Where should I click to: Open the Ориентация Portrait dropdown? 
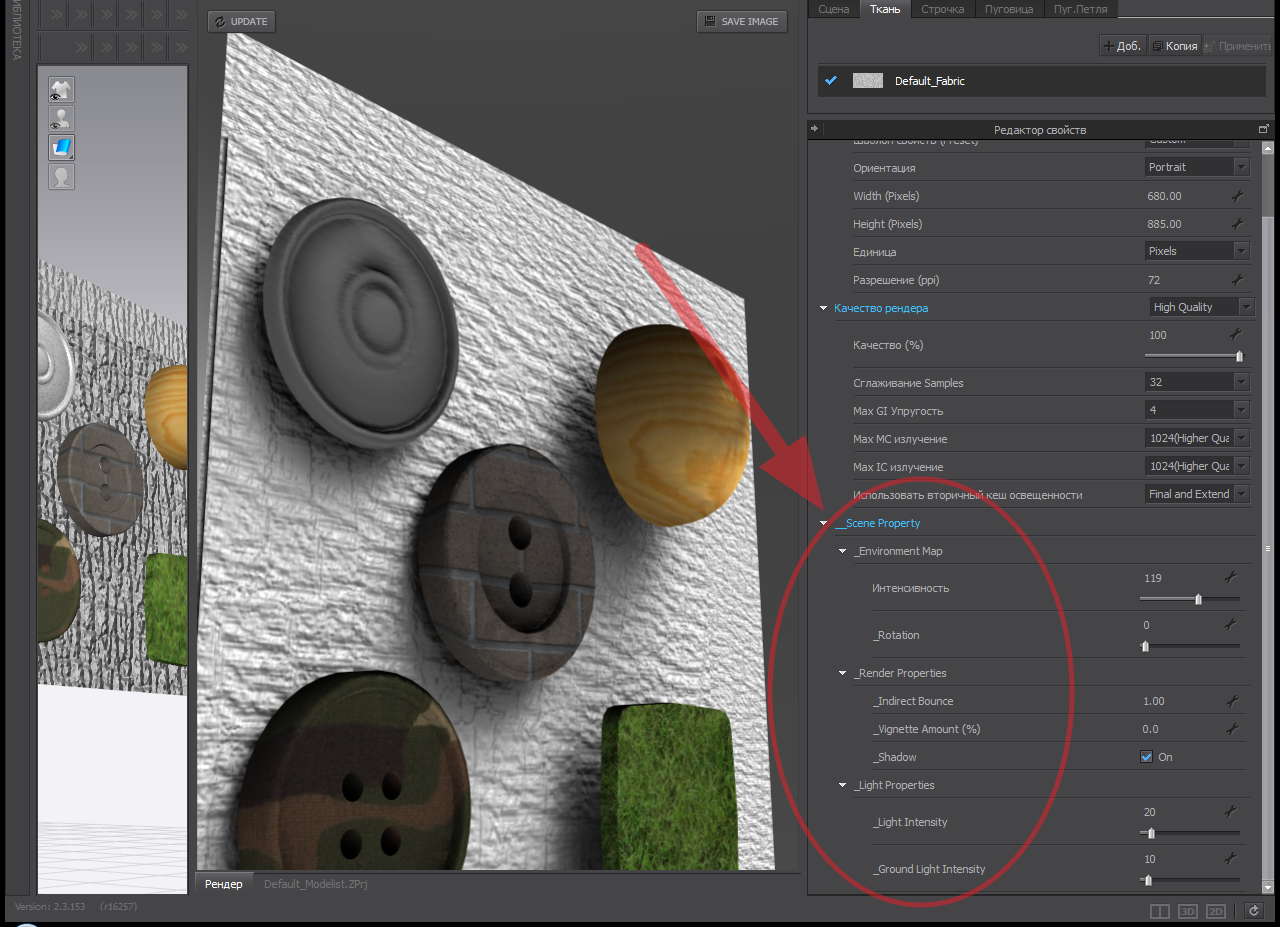(1198, 167)
